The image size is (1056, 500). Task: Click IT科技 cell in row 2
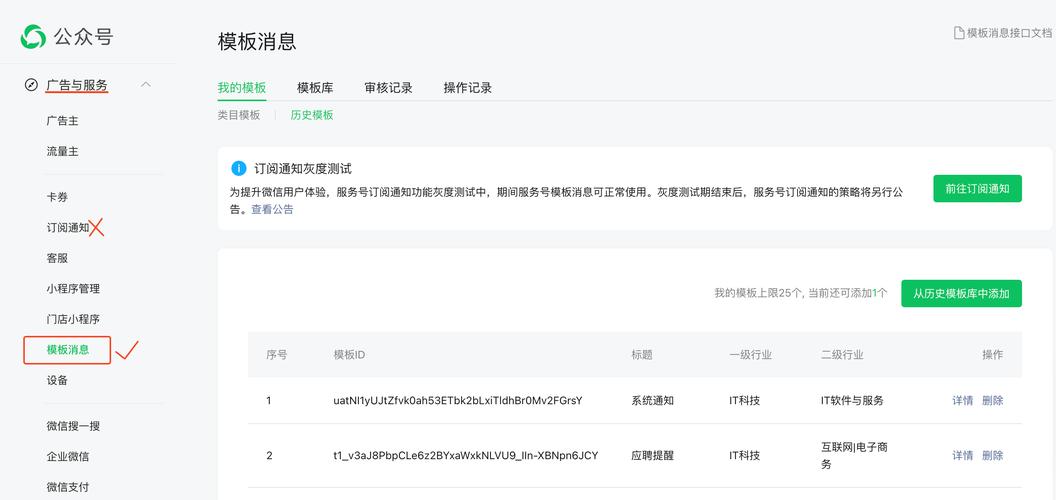pos(744,456)
